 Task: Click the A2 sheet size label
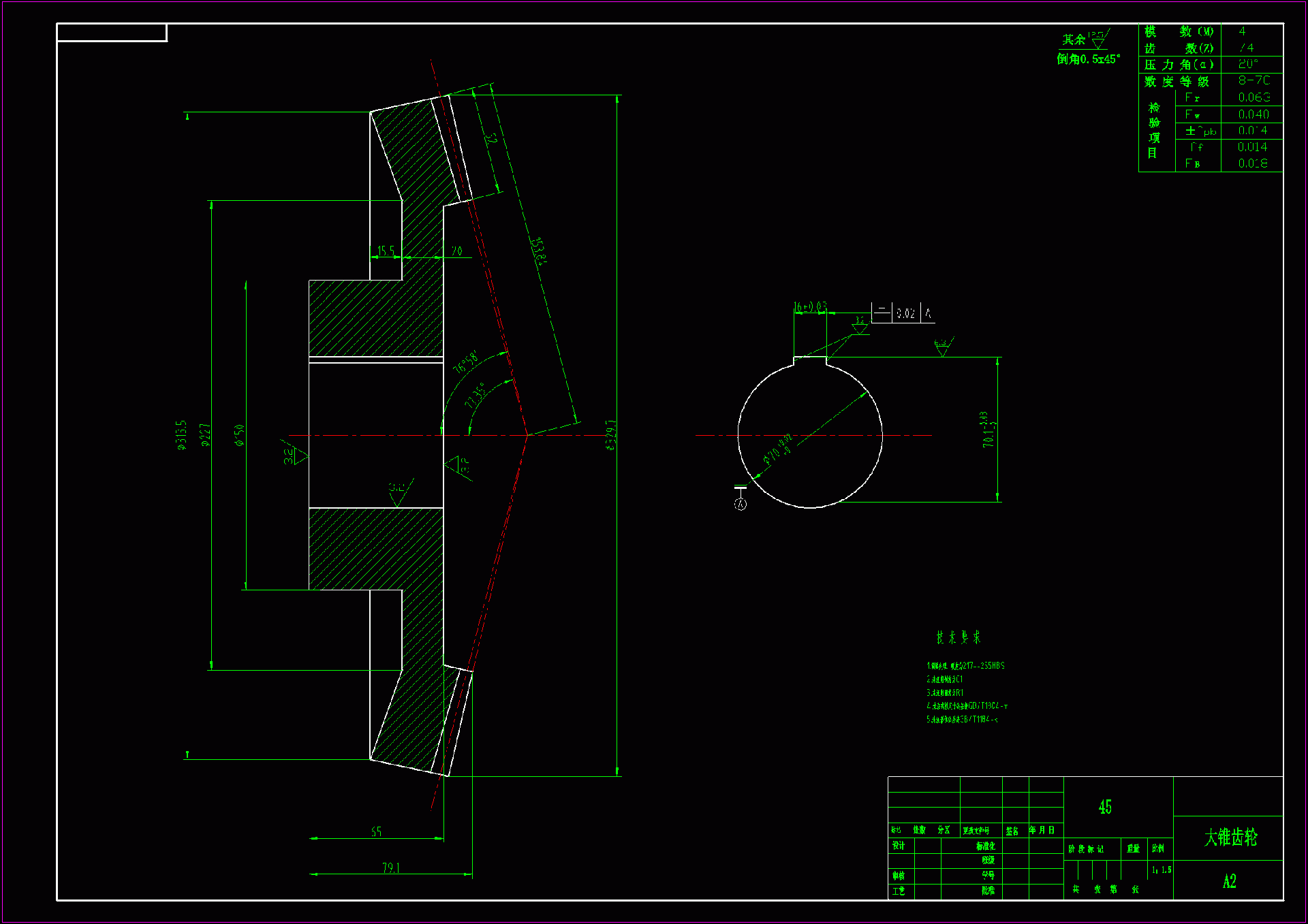coord(1229,882)
